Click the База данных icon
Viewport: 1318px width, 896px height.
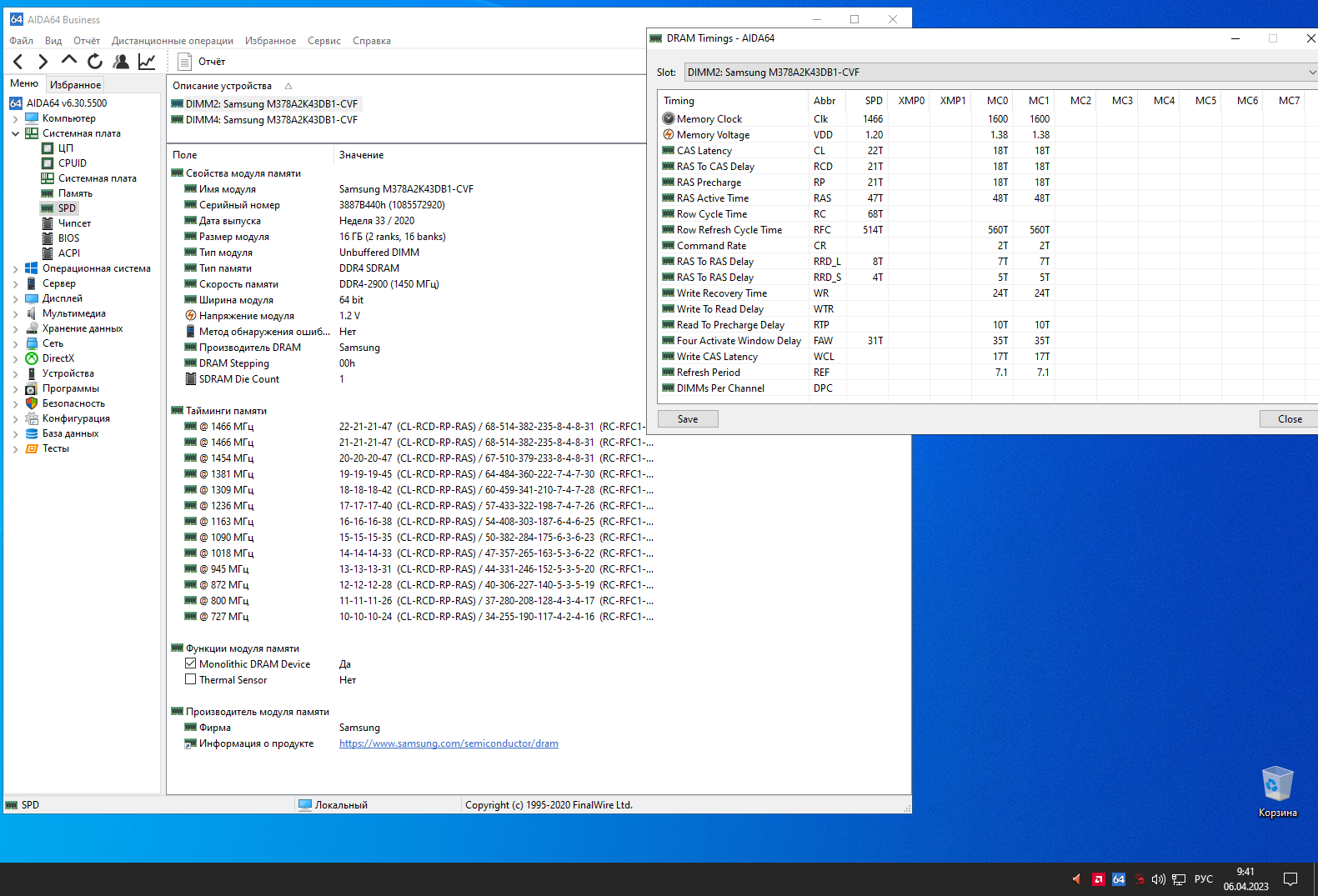click(x=32, y=433)
